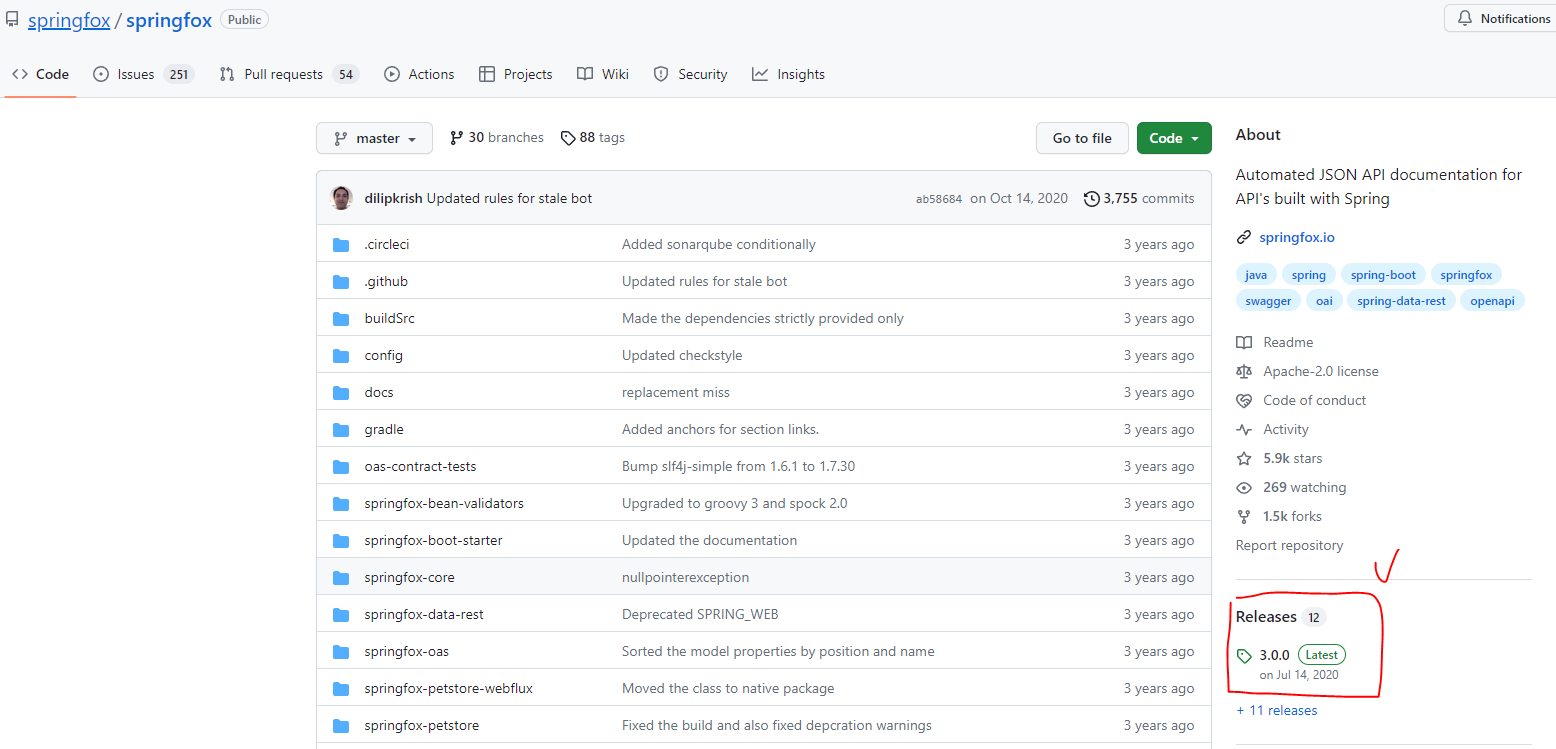Click the docs folder icon
Viewport: 1556px width, 749px height.
[341, 393]
